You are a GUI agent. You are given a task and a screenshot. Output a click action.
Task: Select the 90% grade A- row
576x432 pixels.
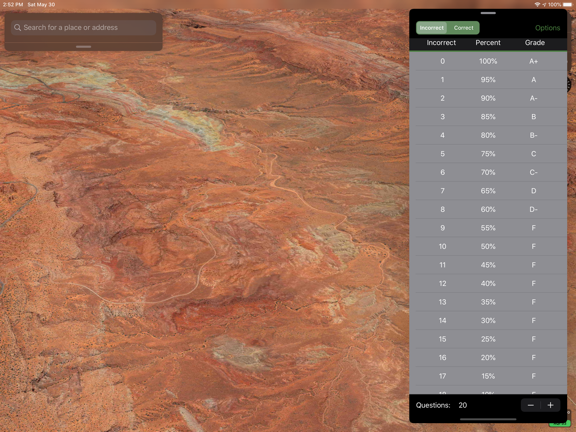(x=488, y=98)
